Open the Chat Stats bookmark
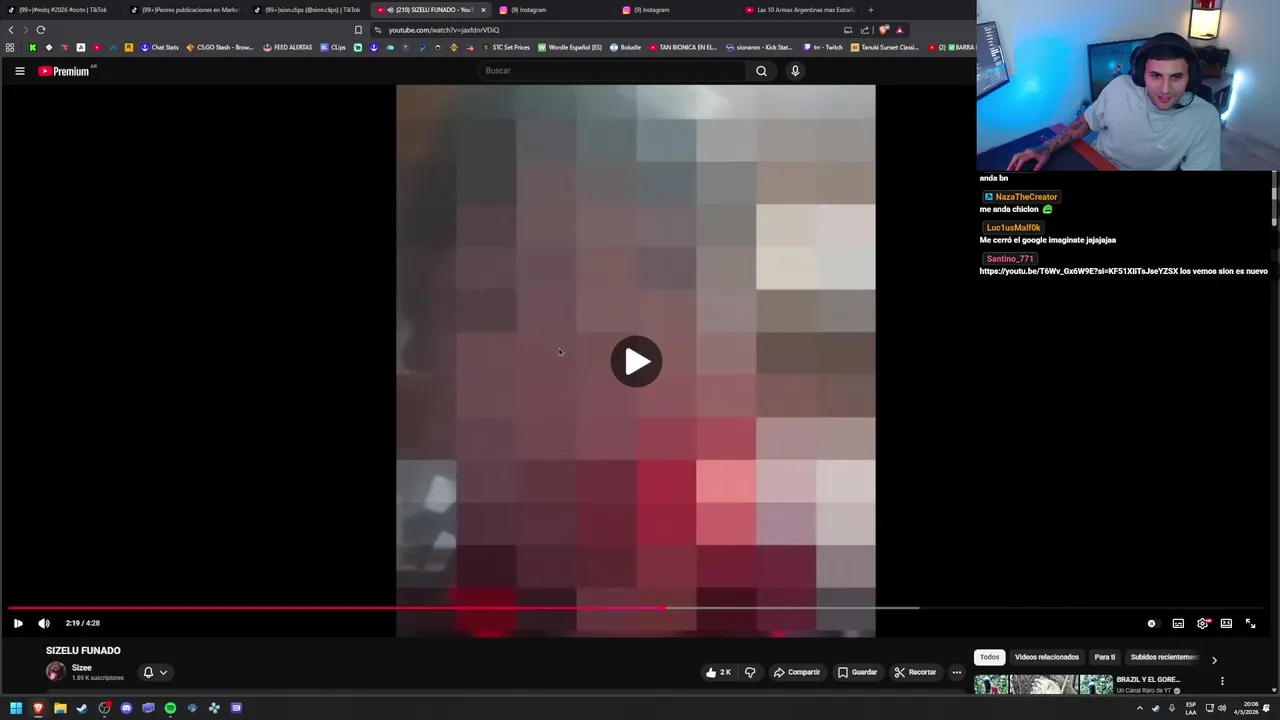 point(159,47)
